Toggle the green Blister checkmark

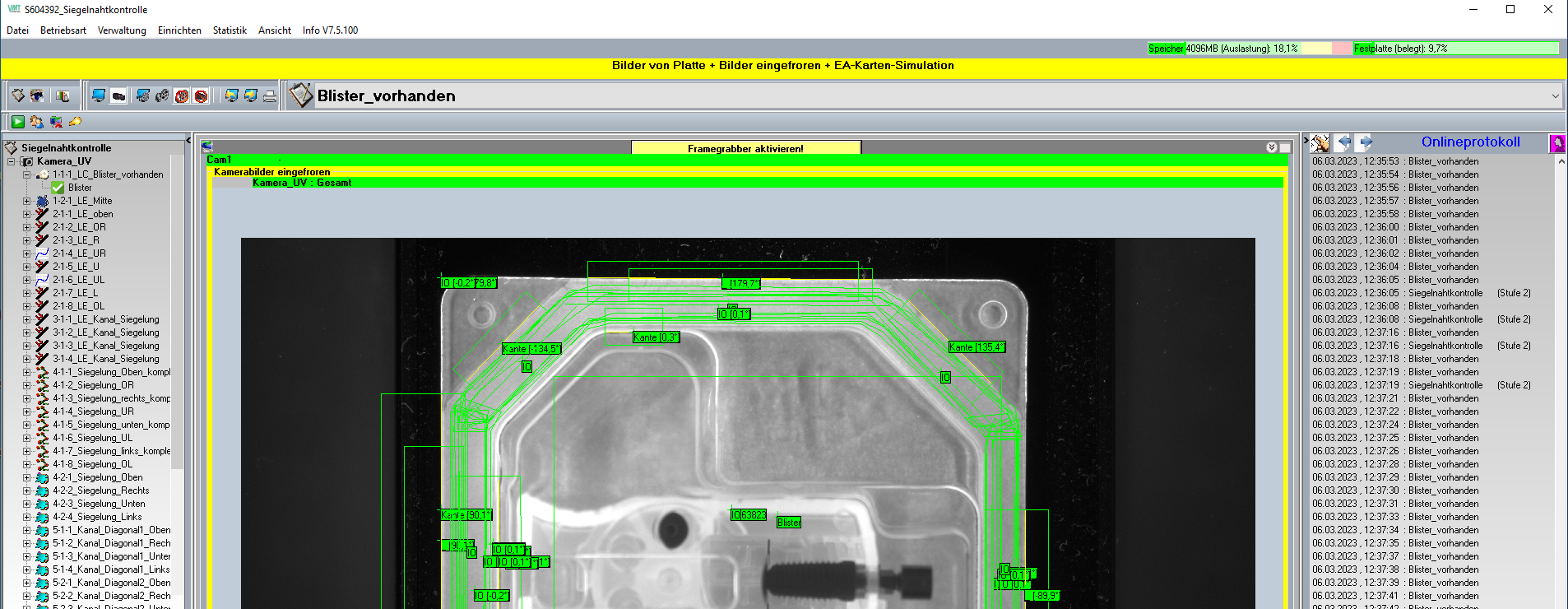[x=58, y=188]
